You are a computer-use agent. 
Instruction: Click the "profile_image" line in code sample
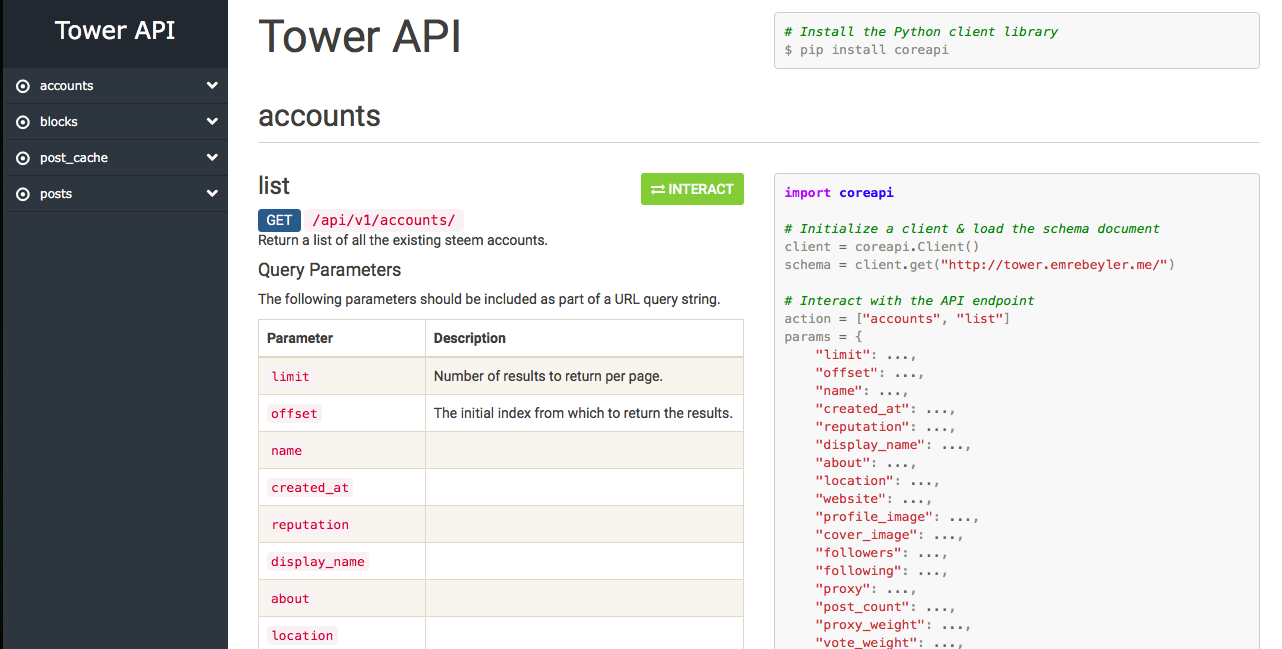[x=897, y=517]
